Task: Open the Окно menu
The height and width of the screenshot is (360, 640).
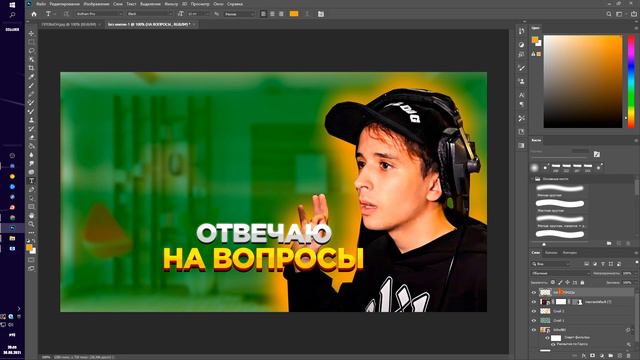Action: tap(218, 4)
